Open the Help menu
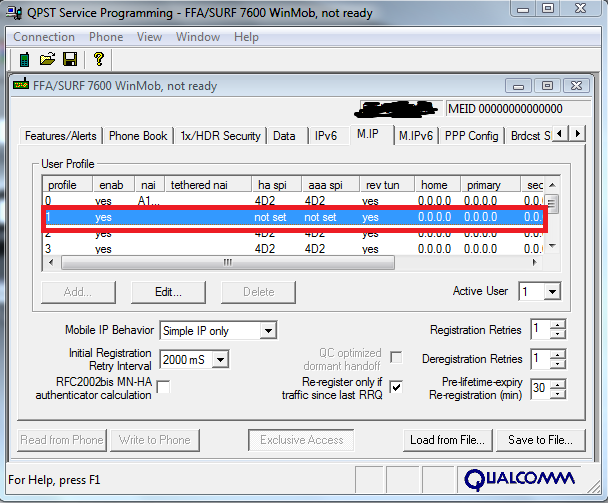 tap(246, 37)
